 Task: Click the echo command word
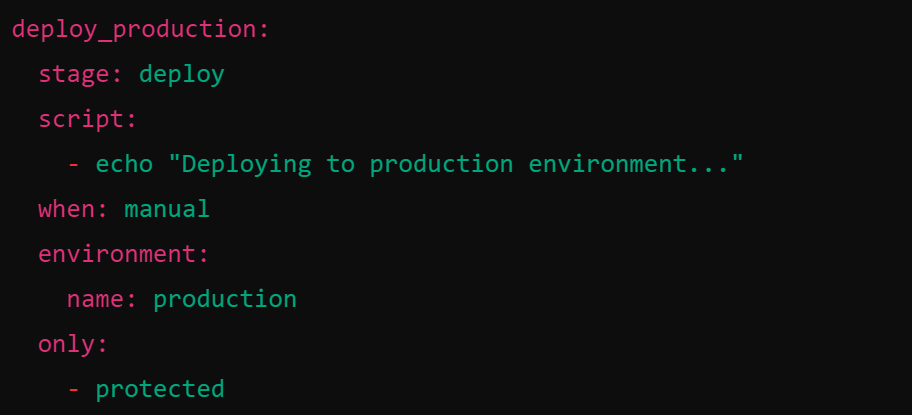click(x=124, y=164)
